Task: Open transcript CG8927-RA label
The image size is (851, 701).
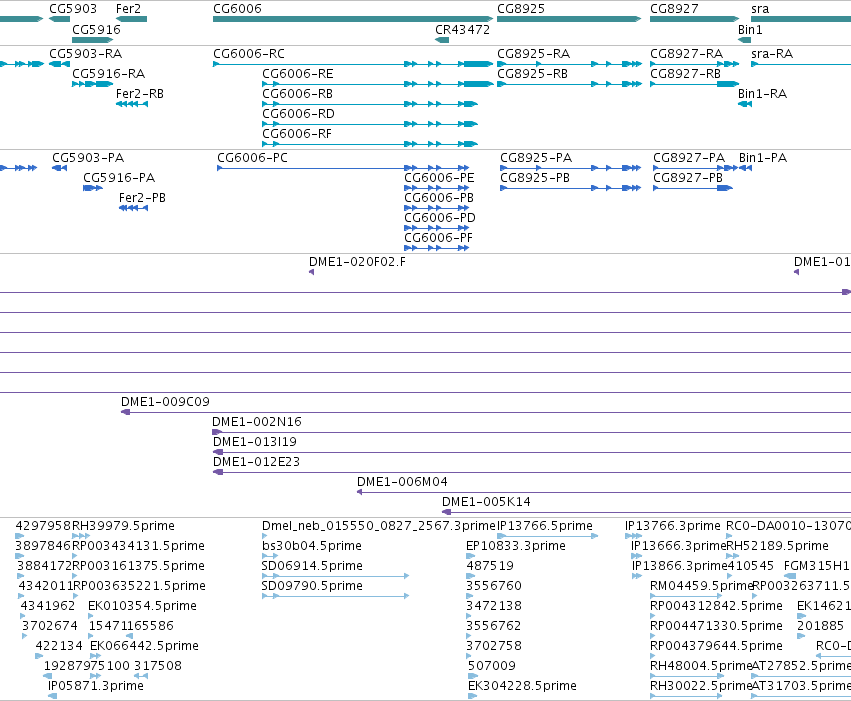Action: [687, 54]
